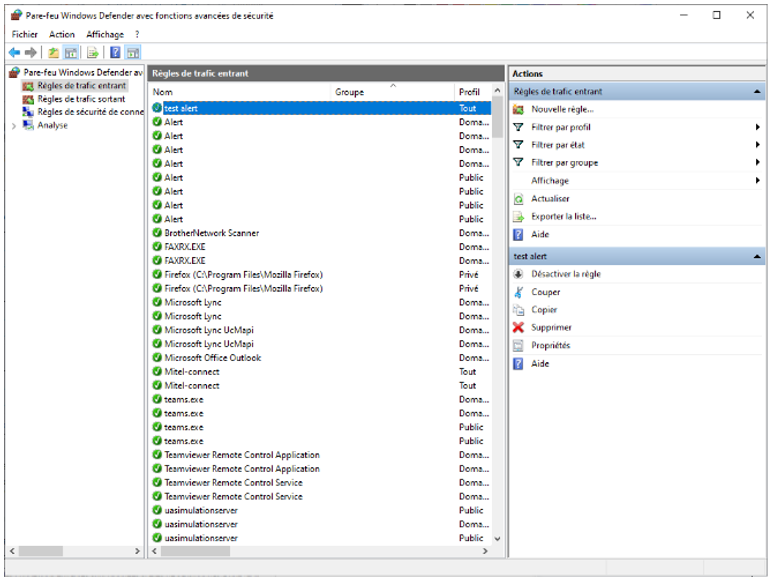Click Exporter la liste in Actions pane
Screen dimensions: 770x580
point(564,216)
